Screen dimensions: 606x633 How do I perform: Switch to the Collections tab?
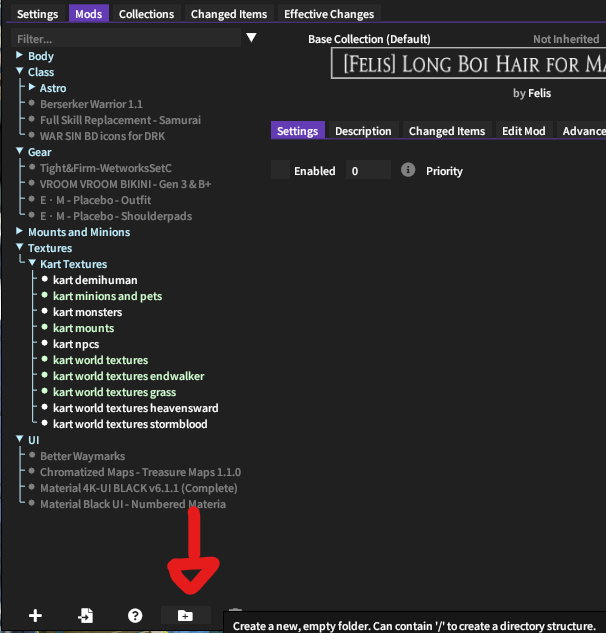click(x=146, y=14)
